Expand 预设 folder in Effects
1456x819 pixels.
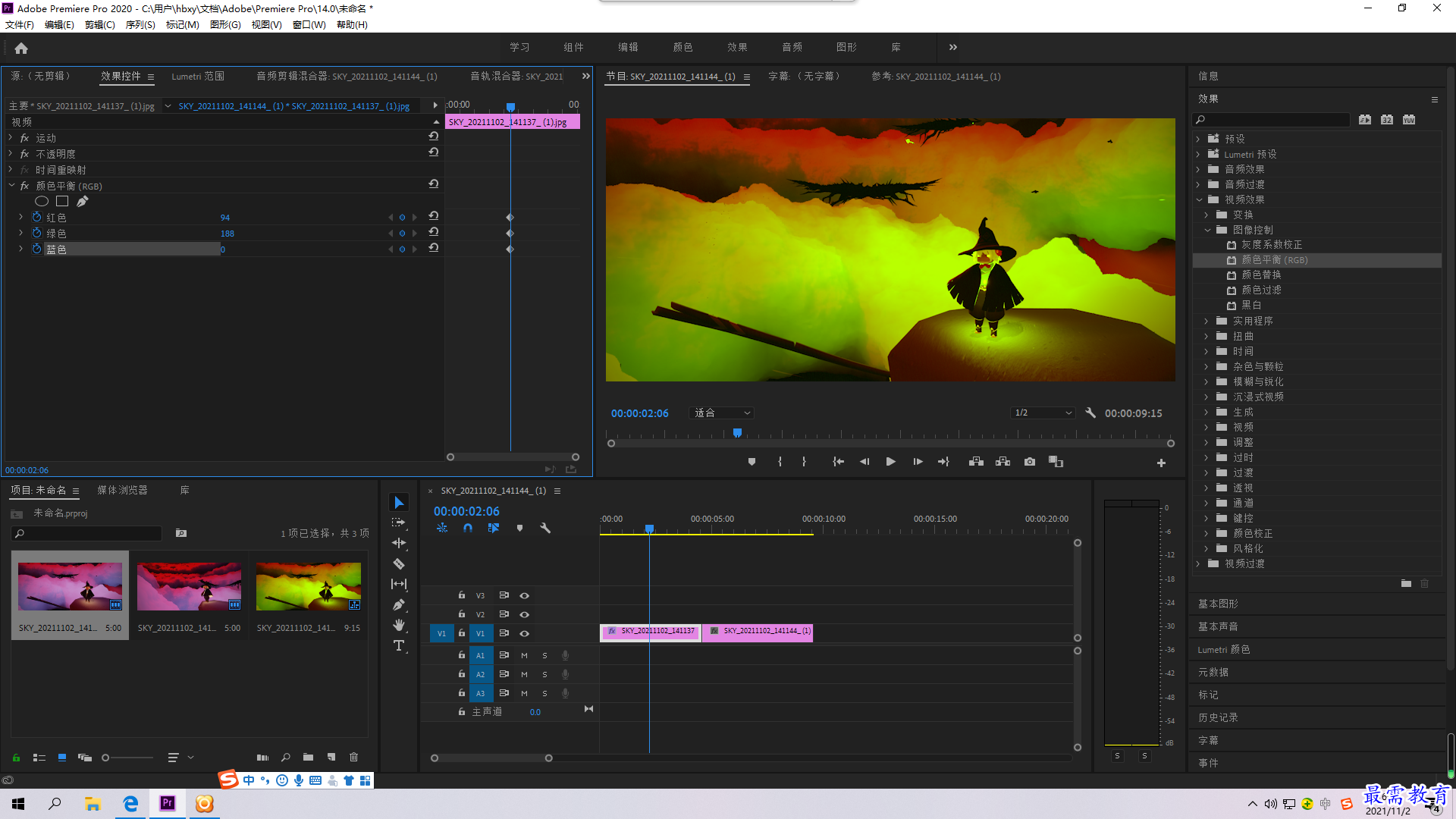pyautogui.click(x=1198, y=139)
